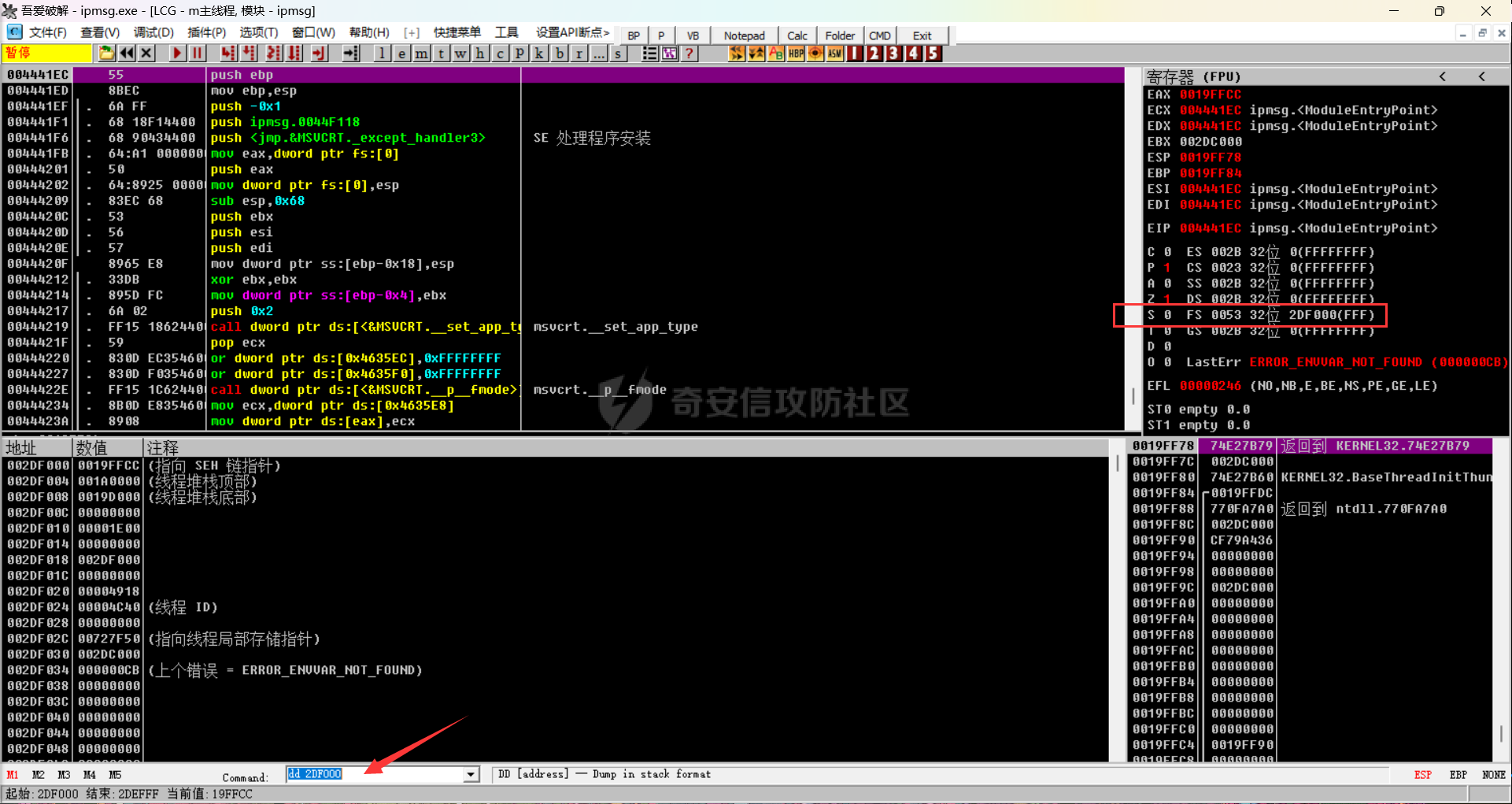Click the red numbered '5' toolbar icon
Screen dimensions: 1512x804
[x=933, y=54]
